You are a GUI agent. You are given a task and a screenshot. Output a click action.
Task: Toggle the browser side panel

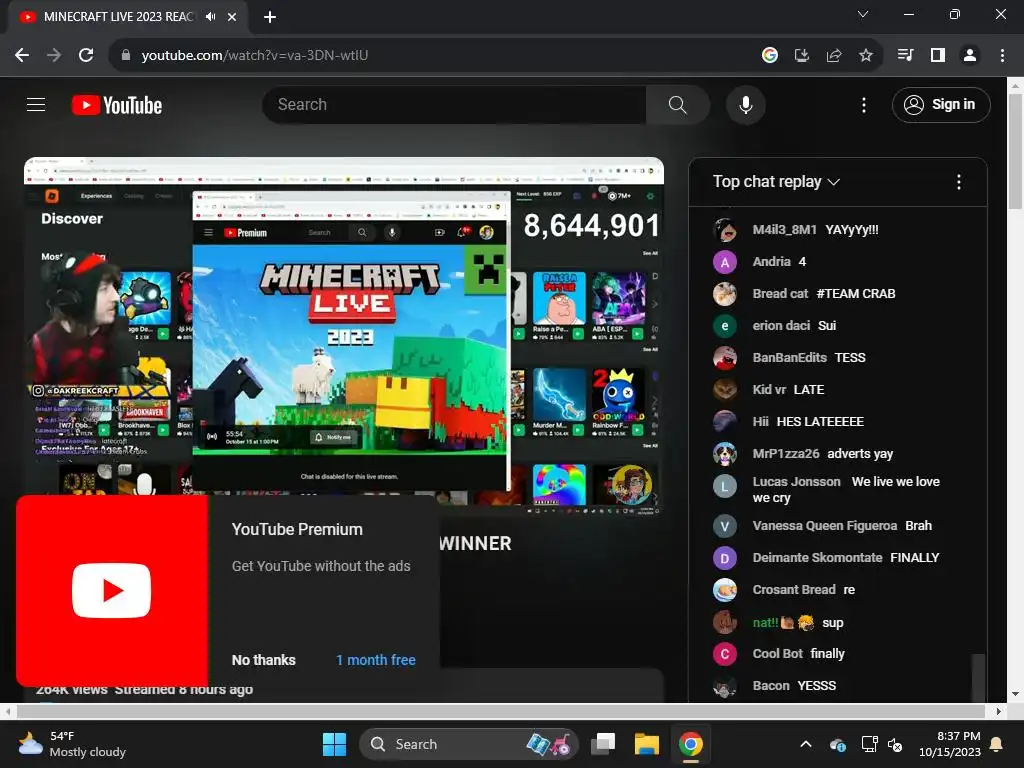[x=938, y=56]
